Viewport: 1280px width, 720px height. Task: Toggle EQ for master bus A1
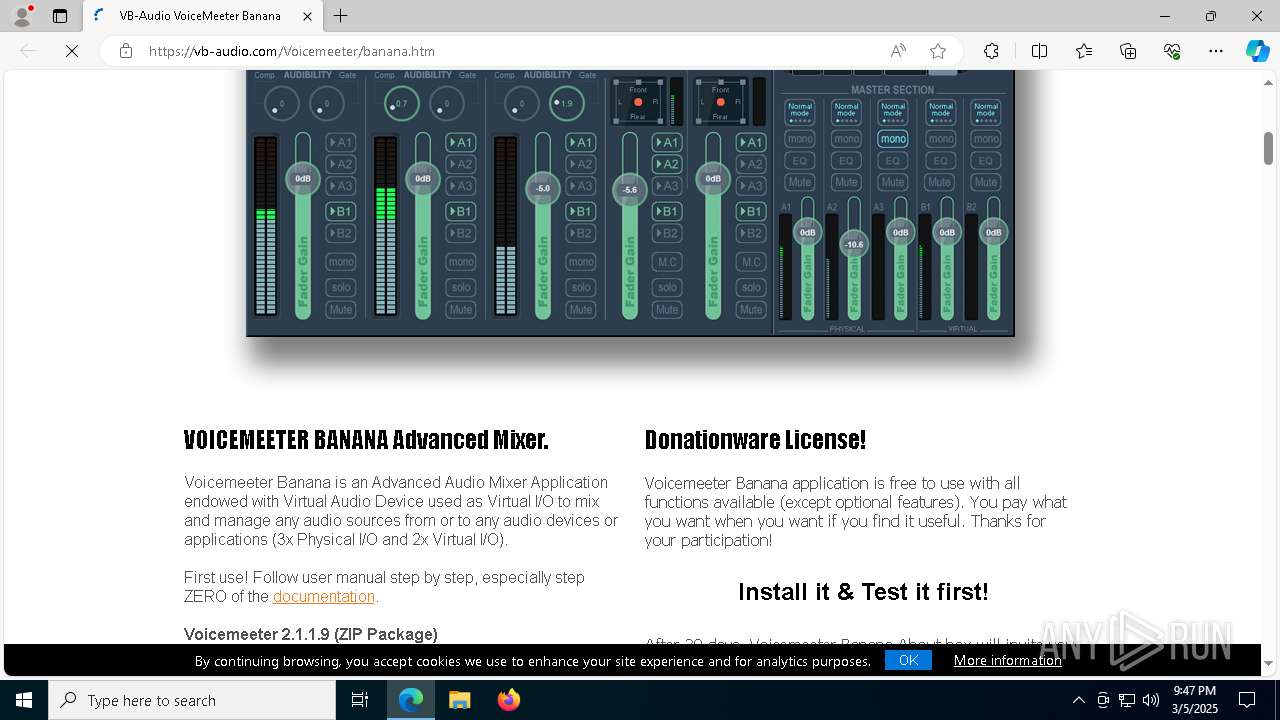point(800,160)
